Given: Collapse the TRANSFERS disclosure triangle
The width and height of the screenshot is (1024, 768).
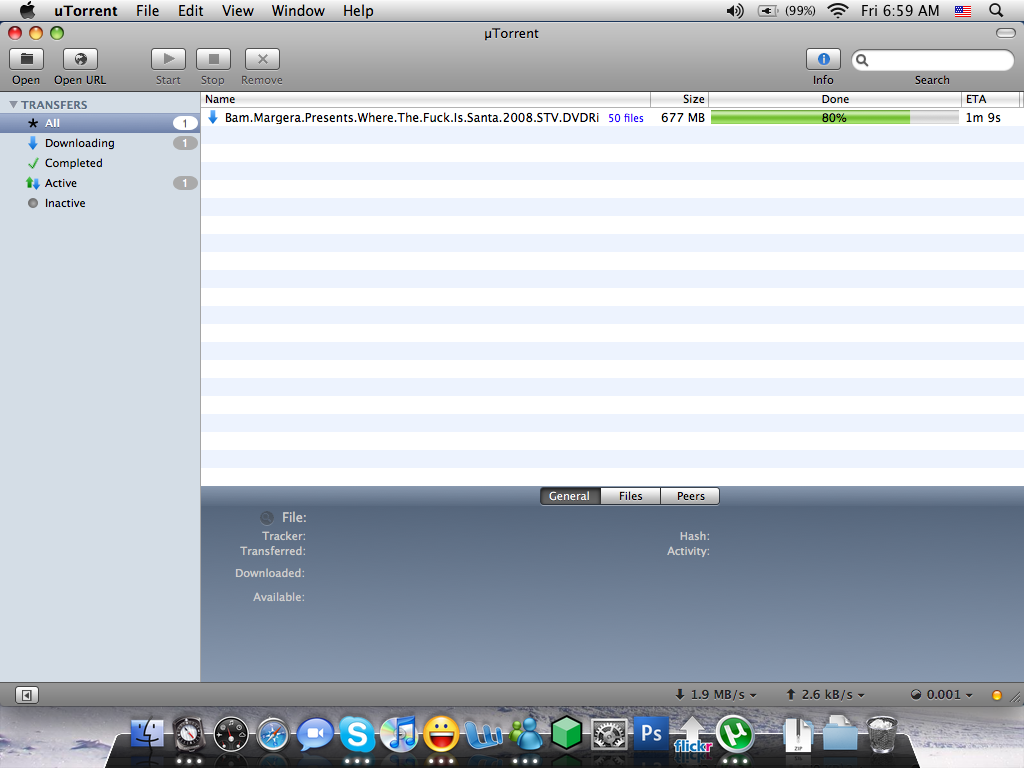Looking at the screenshot, I should point(13,104).
